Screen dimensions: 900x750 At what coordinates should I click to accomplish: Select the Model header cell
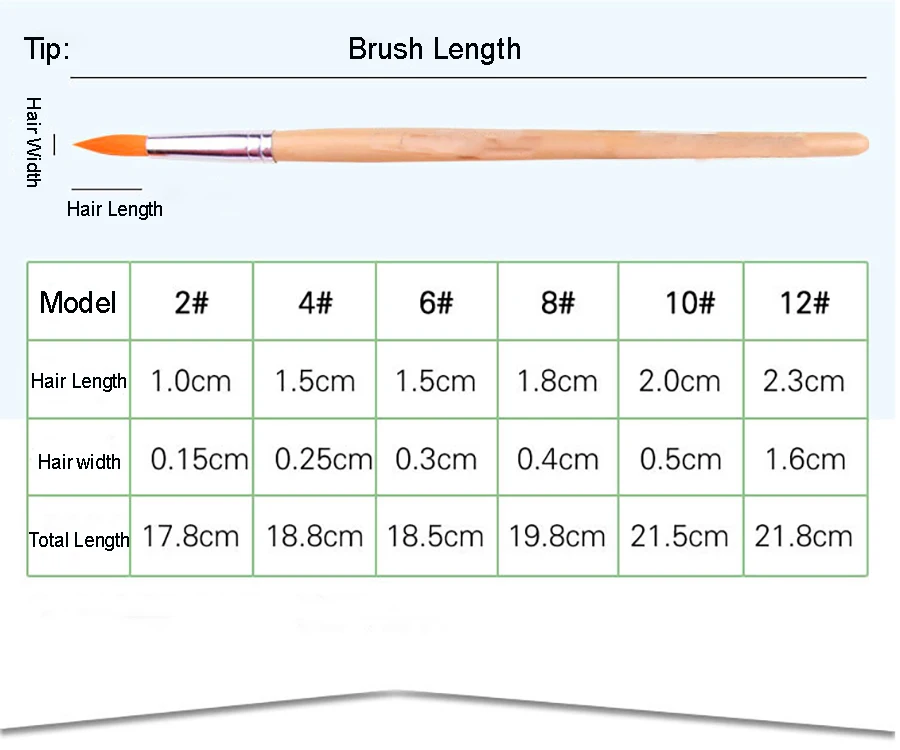click(78, 302)
